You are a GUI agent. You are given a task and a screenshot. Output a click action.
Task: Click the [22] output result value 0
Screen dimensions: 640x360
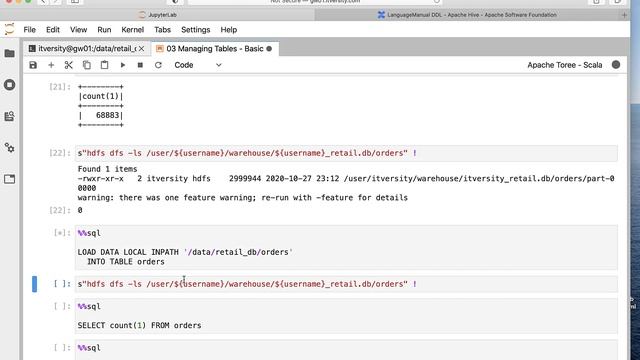pos(80,210)
